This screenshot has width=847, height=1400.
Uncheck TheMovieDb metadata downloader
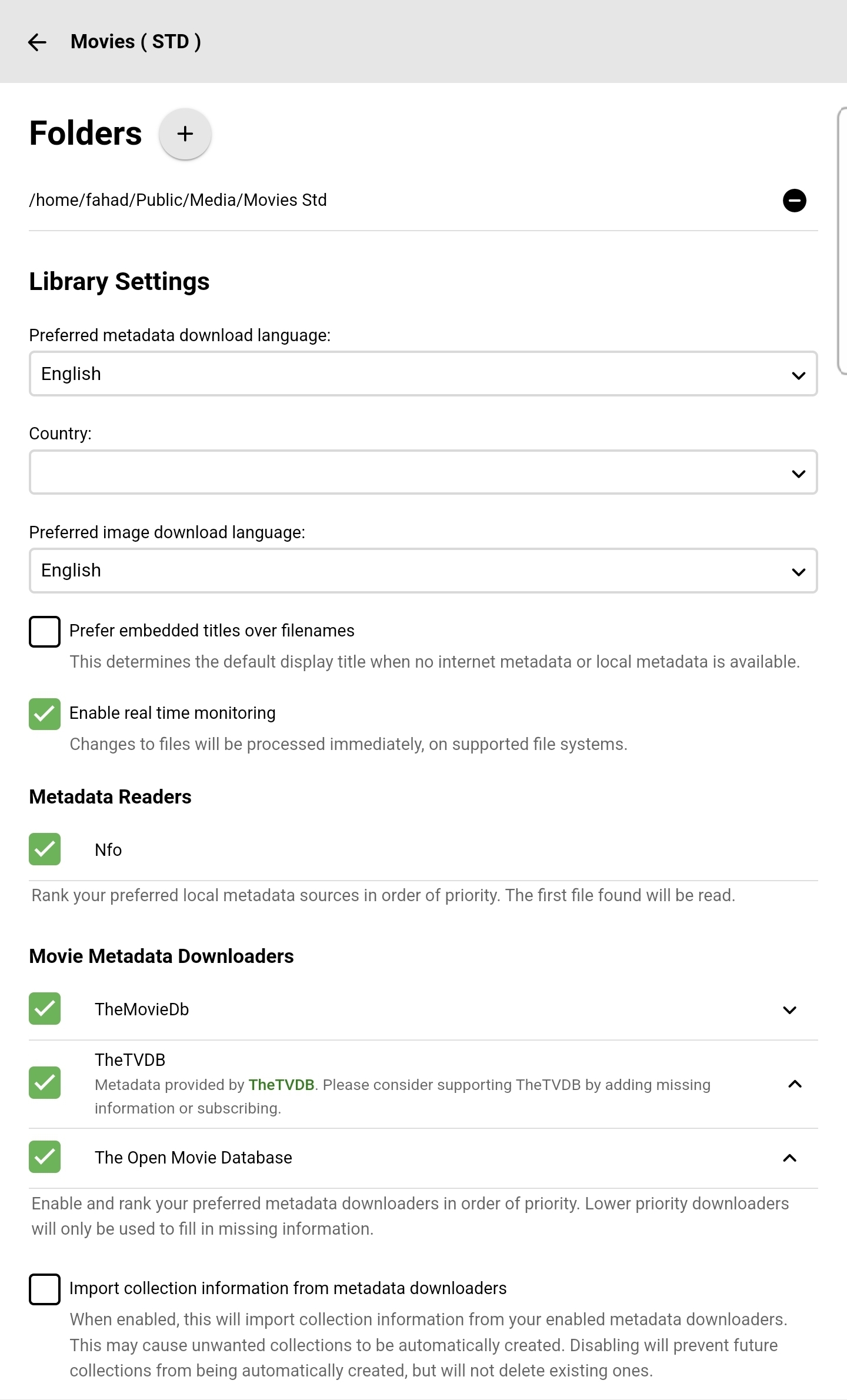(x=45, y=1009)
